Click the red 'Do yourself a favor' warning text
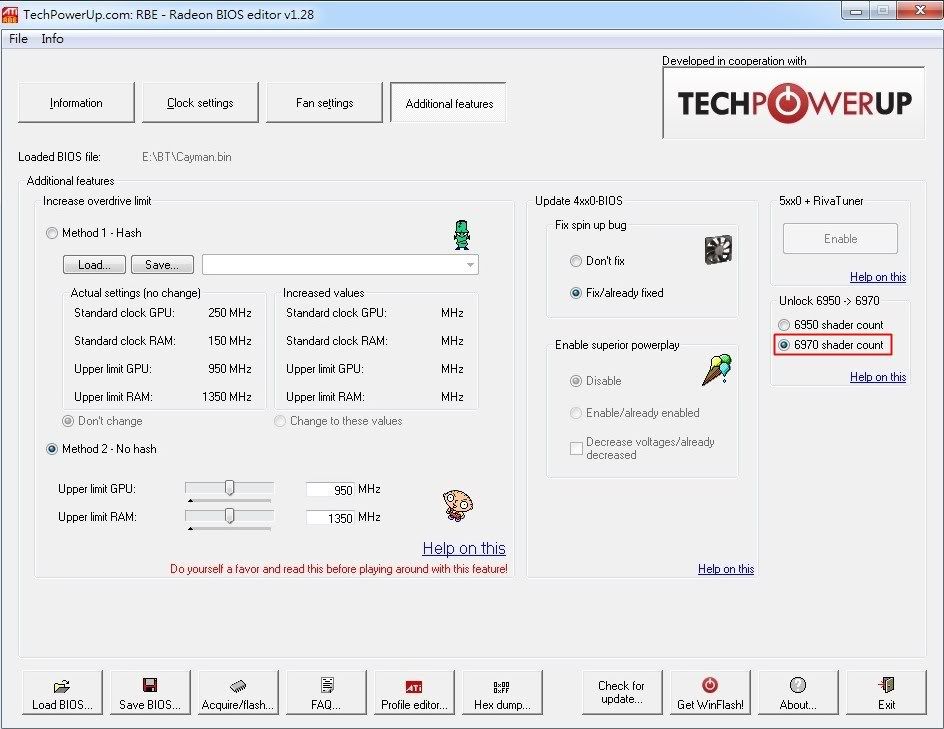Screen dimensions: 944x729 pyautogui.click(x=339, y=569)
